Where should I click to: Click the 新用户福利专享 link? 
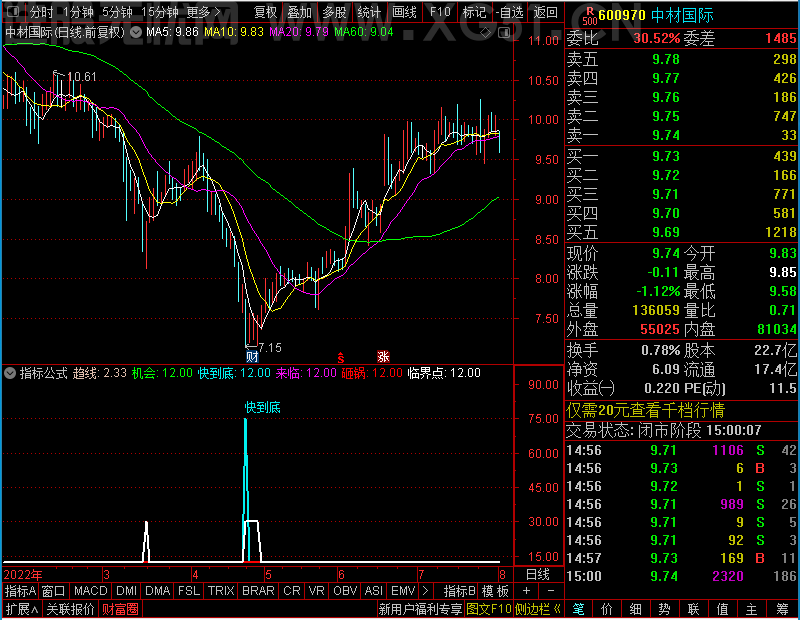coord(420,609)
